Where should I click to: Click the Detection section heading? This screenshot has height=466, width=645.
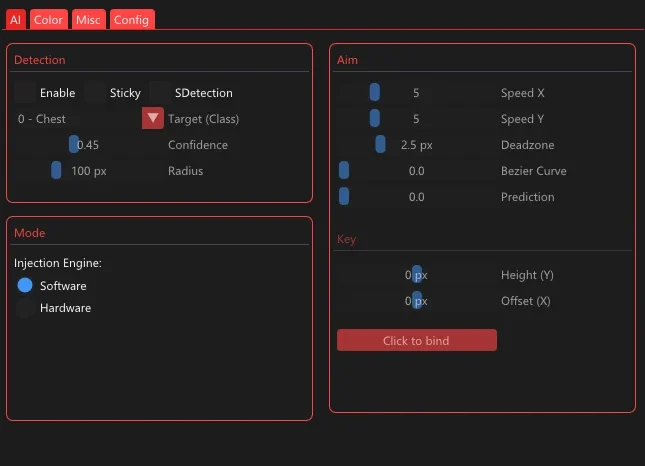pos(40,60)
